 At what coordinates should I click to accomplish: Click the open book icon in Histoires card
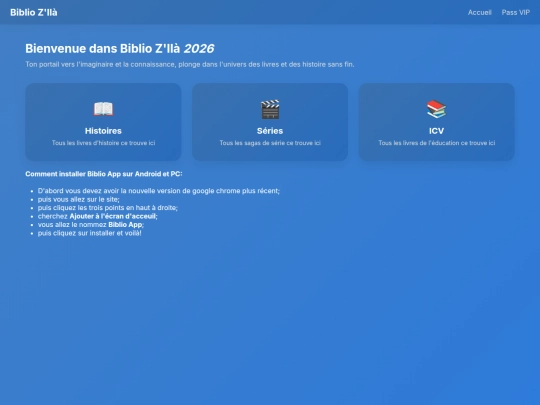[103, 109]
